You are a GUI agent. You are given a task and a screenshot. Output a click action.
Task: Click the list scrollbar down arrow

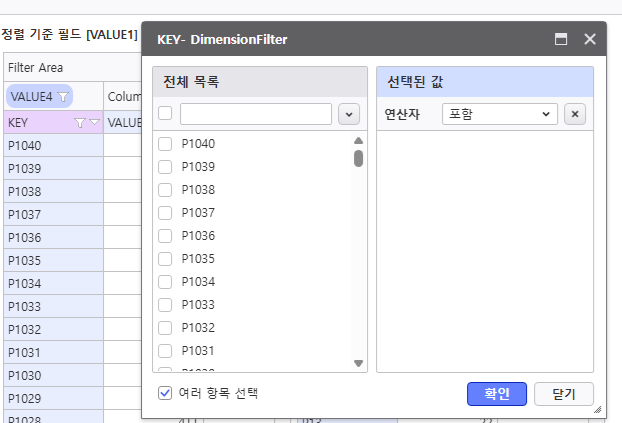[358, 363]
